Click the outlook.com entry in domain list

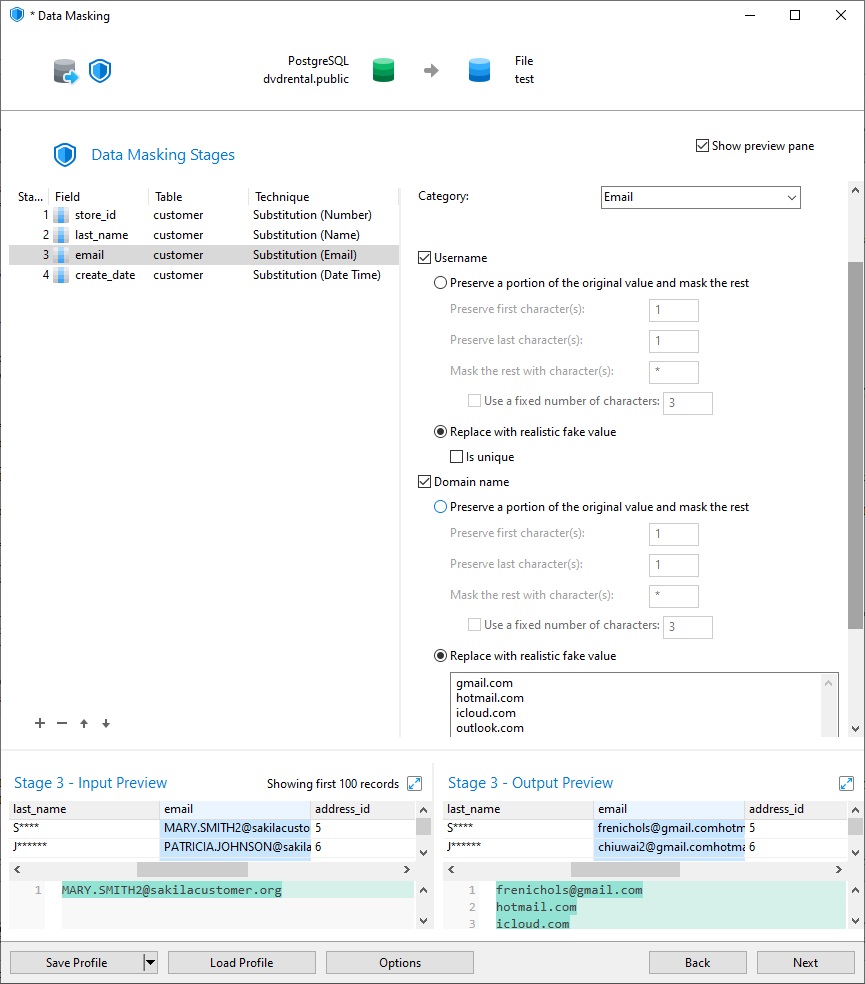[490, 728]
